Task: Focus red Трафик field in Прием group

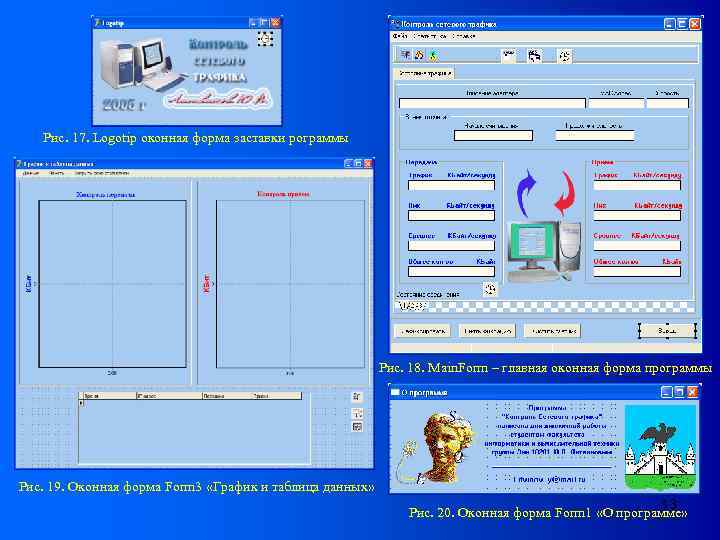Action: (637, 185)
